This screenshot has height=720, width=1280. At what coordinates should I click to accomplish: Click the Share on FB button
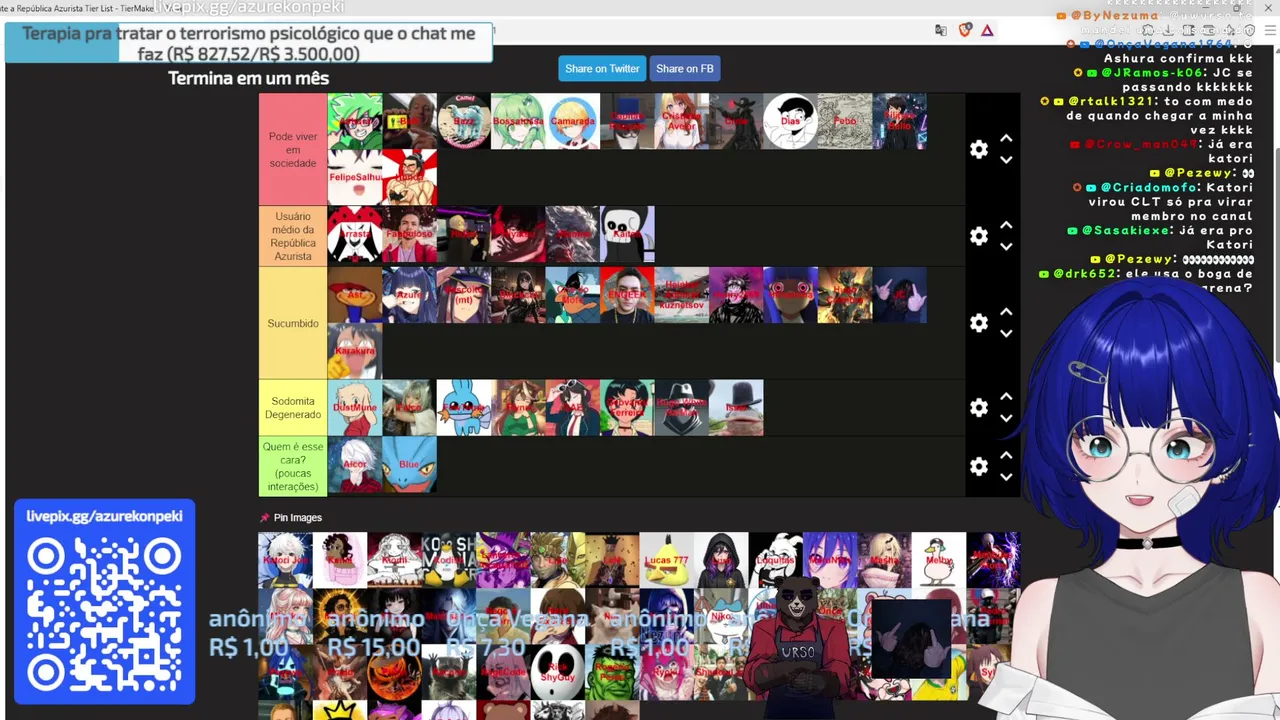[x=685, y=69]
